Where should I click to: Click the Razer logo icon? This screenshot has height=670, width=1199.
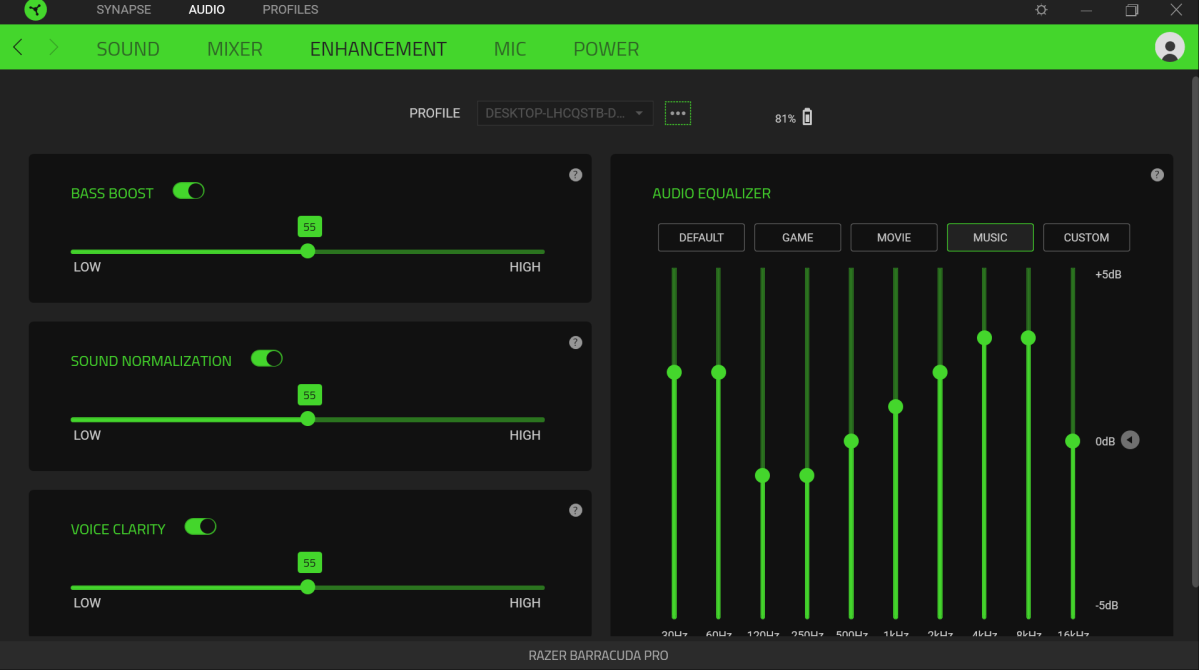[35, 10]
